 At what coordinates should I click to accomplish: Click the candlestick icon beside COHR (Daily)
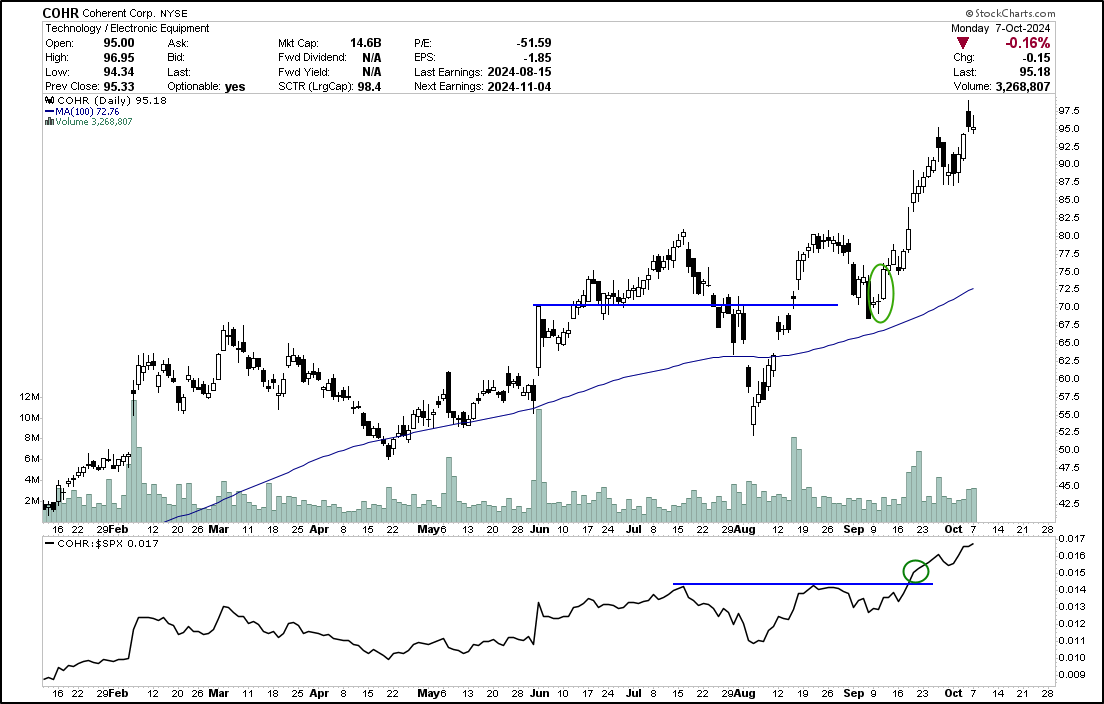tap(50, 101)
